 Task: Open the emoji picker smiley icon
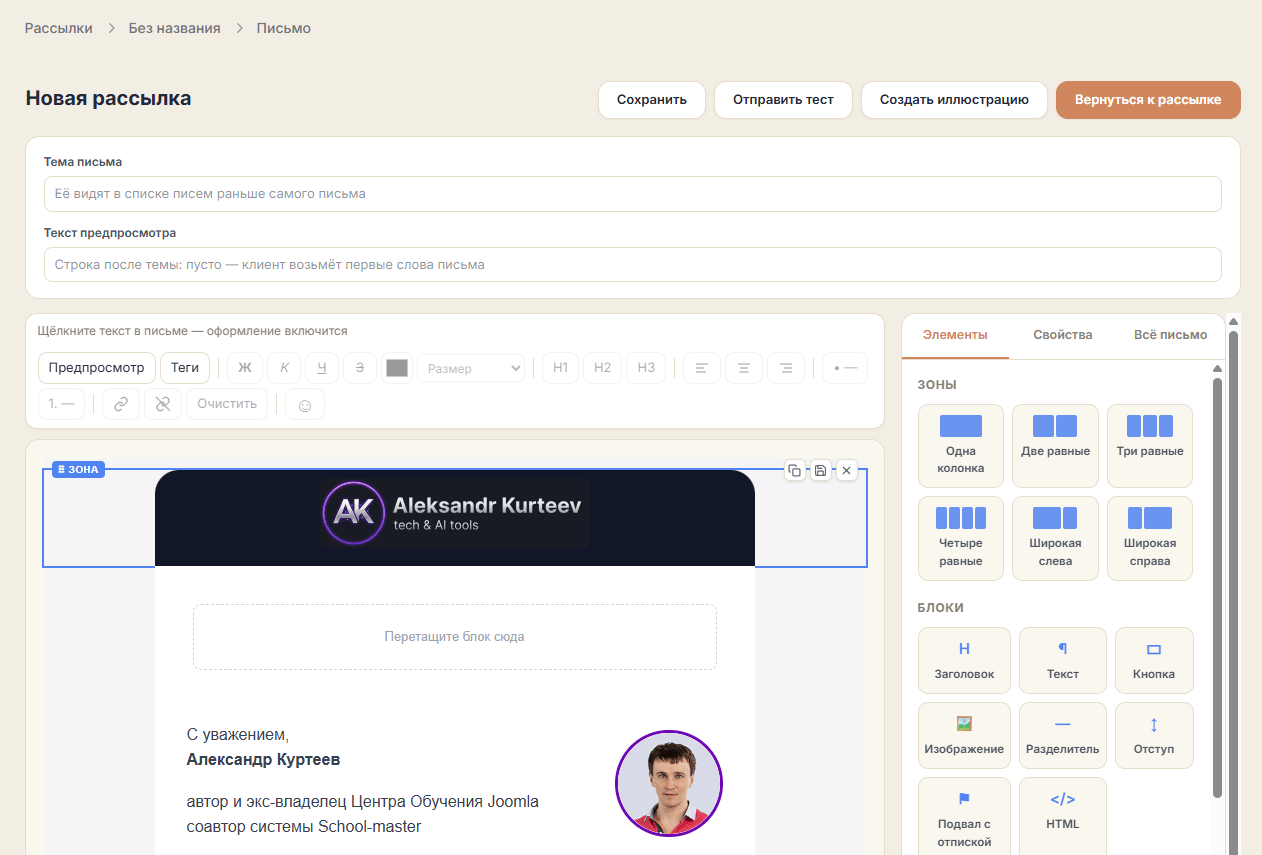click(305, 404)
